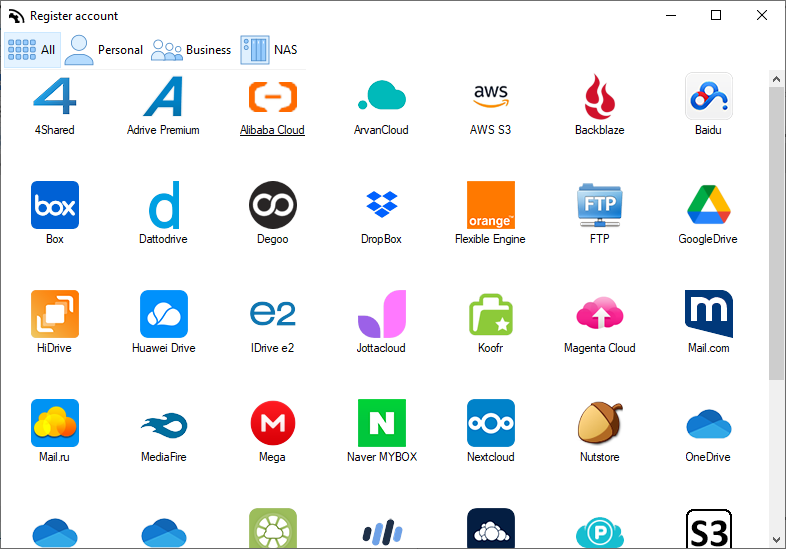Select the red Mega icon
Screen dimensions: 786x549
(273, 423)
